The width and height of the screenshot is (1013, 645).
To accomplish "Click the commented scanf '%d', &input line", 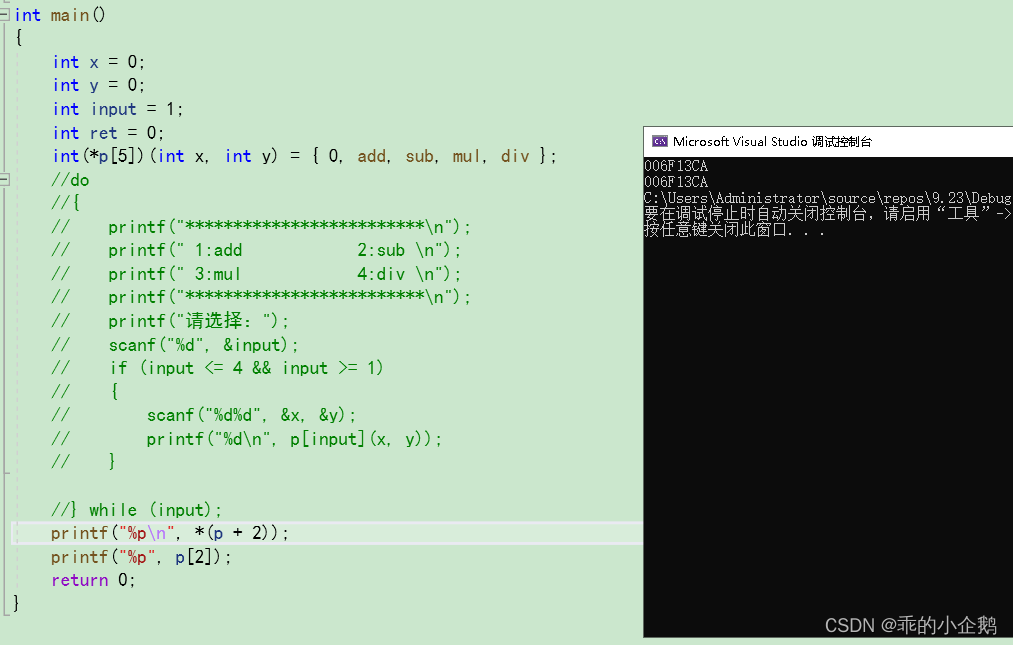I will pyautogui.click(x=175, y=344).
